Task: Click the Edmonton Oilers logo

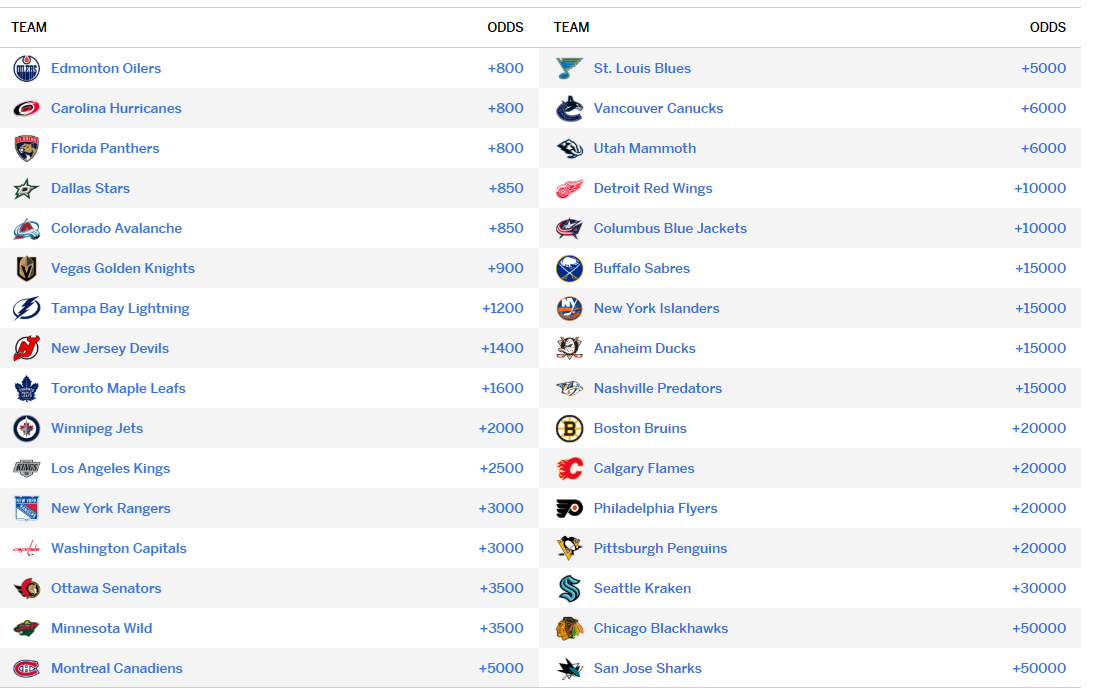Action: pos(26,68)
